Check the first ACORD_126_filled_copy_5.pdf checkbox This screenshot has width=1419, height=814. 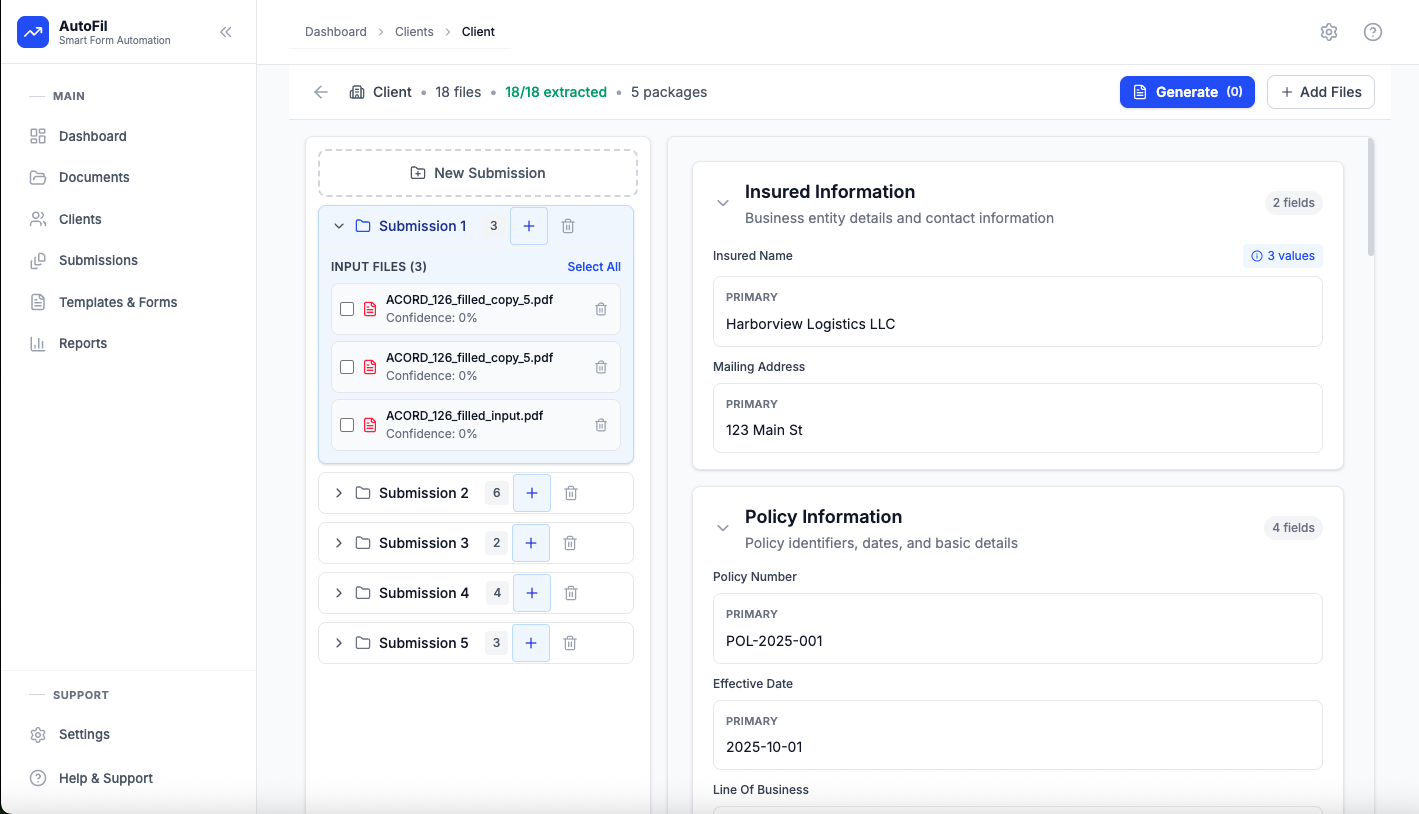pos(347,308)
